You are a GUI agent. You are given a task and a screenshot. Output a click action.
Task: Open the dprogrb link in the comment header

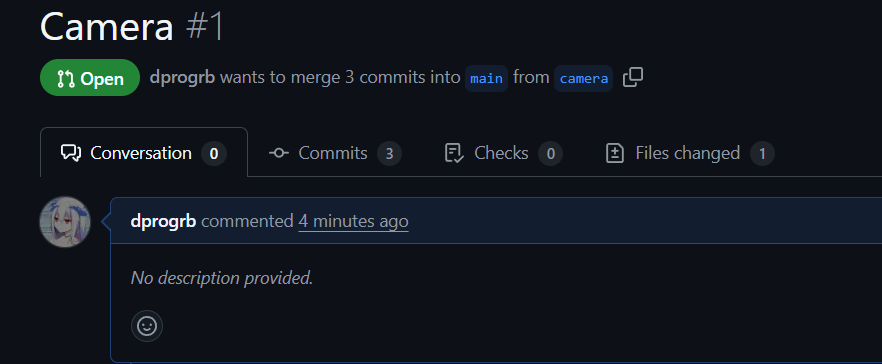point(163,222)
